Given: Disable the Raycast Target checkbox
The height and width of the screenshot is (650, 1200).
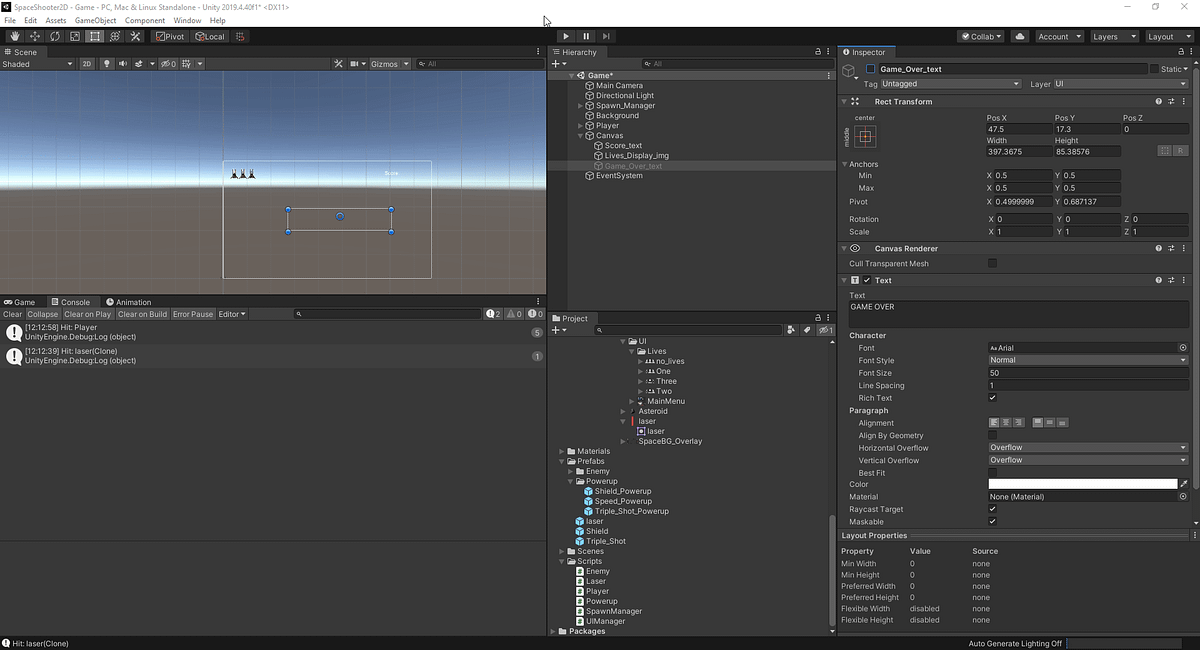Looking at the screenshot, I should pos(992,509).
